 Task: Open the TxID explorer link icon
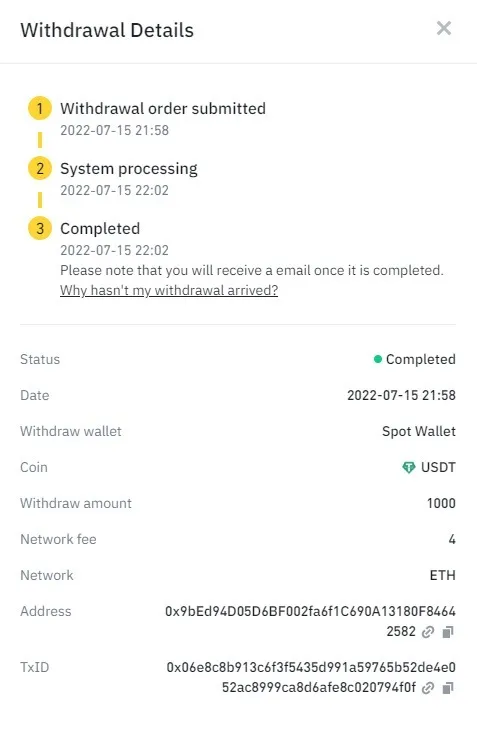(428, 688)
